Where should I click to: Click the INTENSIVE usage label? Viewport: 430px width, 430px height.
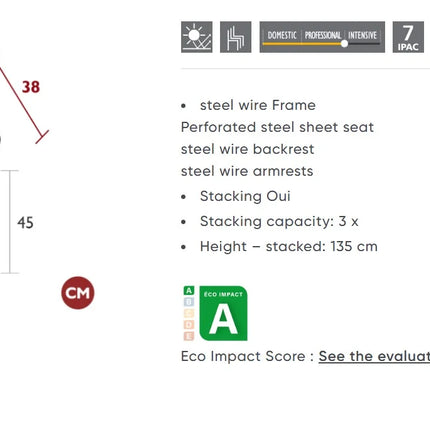pos(362,35)
